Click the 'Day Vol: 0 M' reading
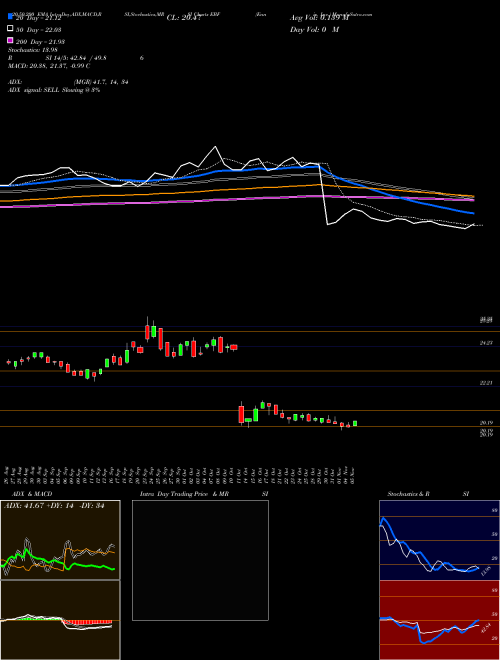The image size is (500, 660). tap(314, 29)
